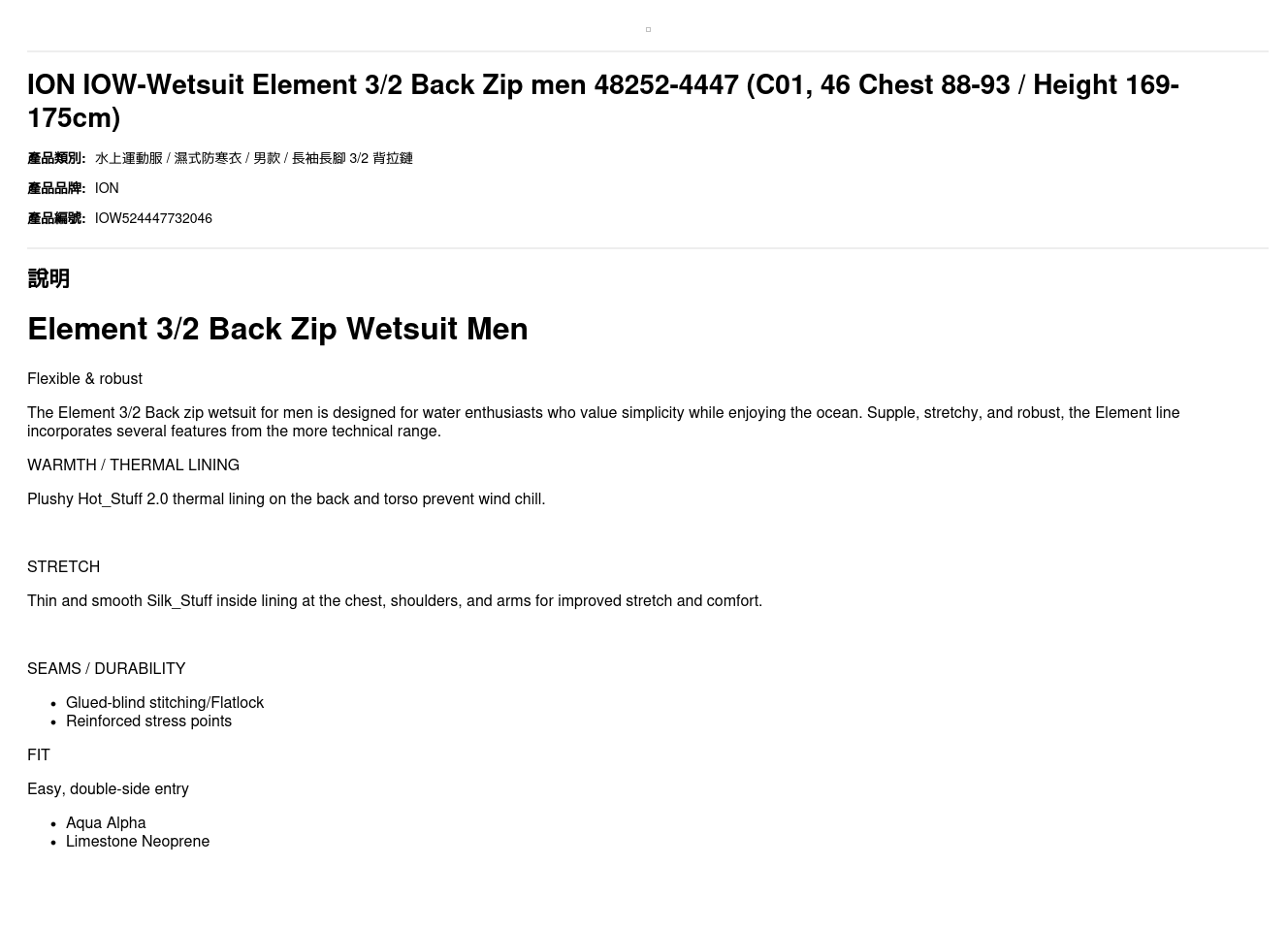Click the small placeholder image icon at top
The height and width of the screenshot is (929, 1288).
pos(648,30)
